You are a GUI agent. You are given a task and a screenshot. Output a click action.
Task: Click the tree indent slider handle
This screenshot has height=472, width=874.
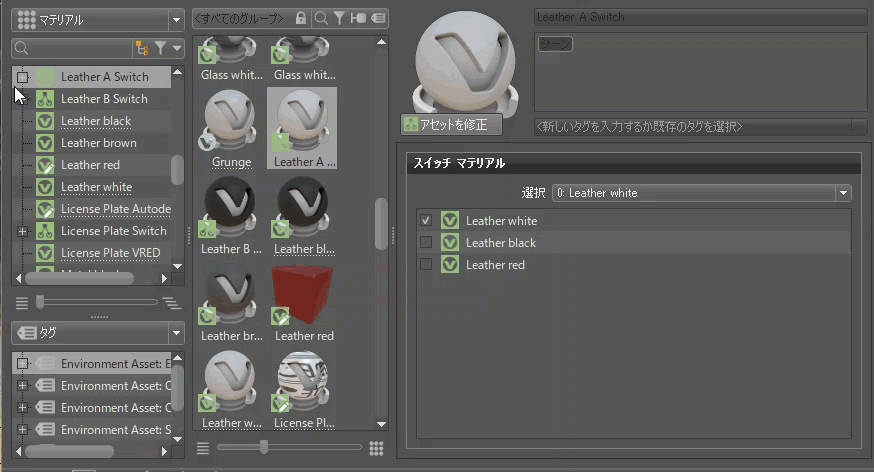pos(40,302)
